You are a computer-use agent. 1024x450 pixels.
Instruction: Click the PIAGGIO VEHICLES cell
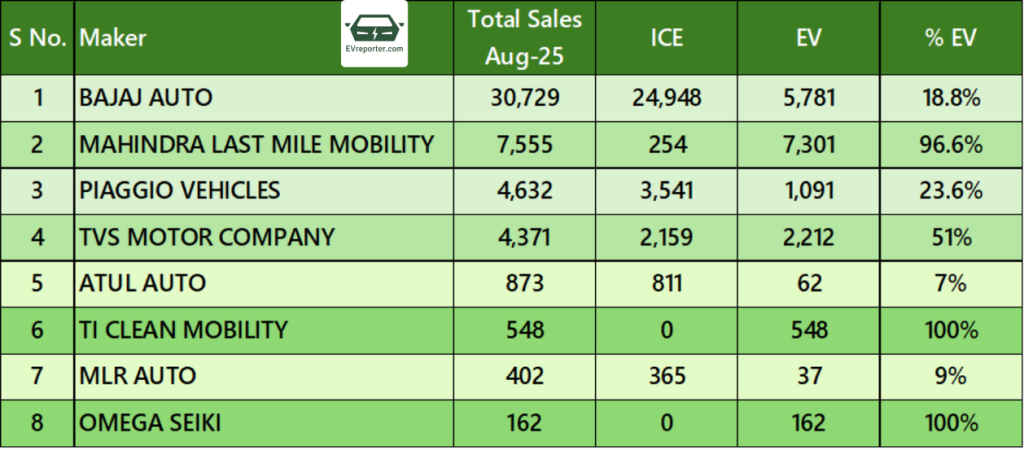click(x=180, y=191)
